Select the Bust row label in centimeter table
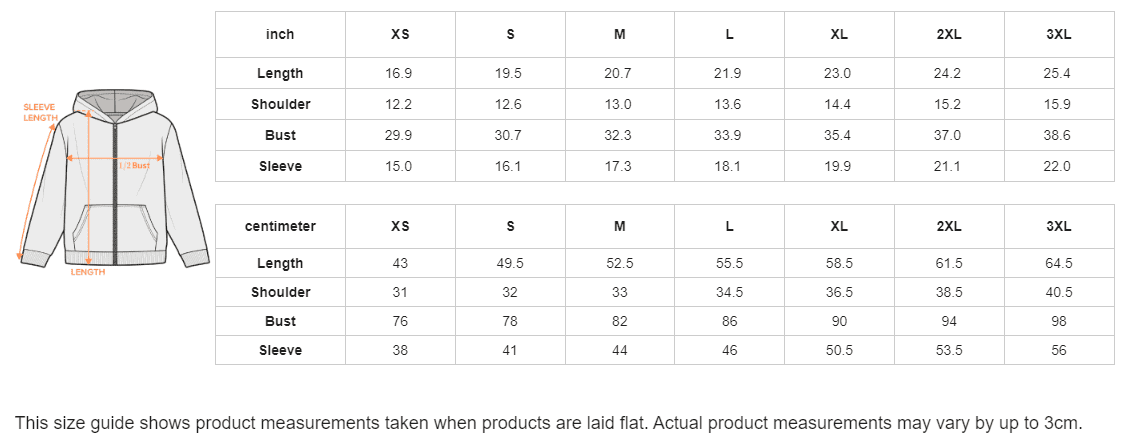The image size is (1148, 438). (280, 321)
